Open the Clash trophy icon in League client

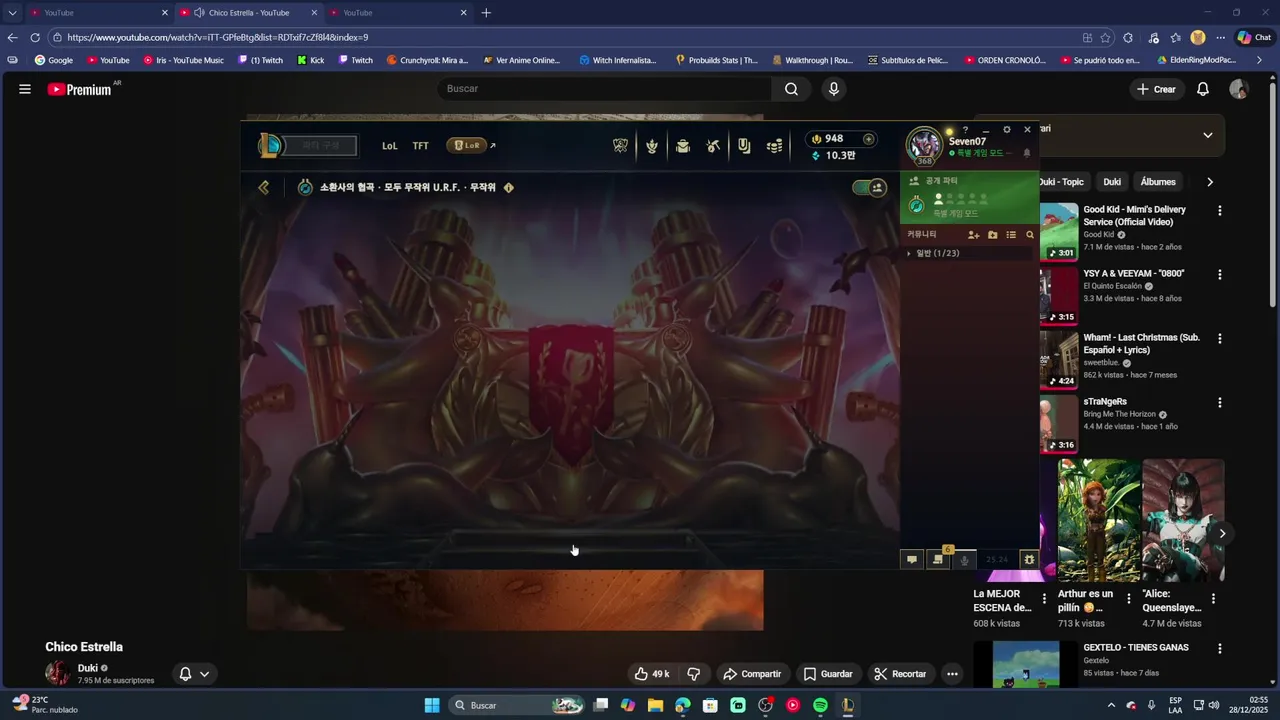coord(620,146)
